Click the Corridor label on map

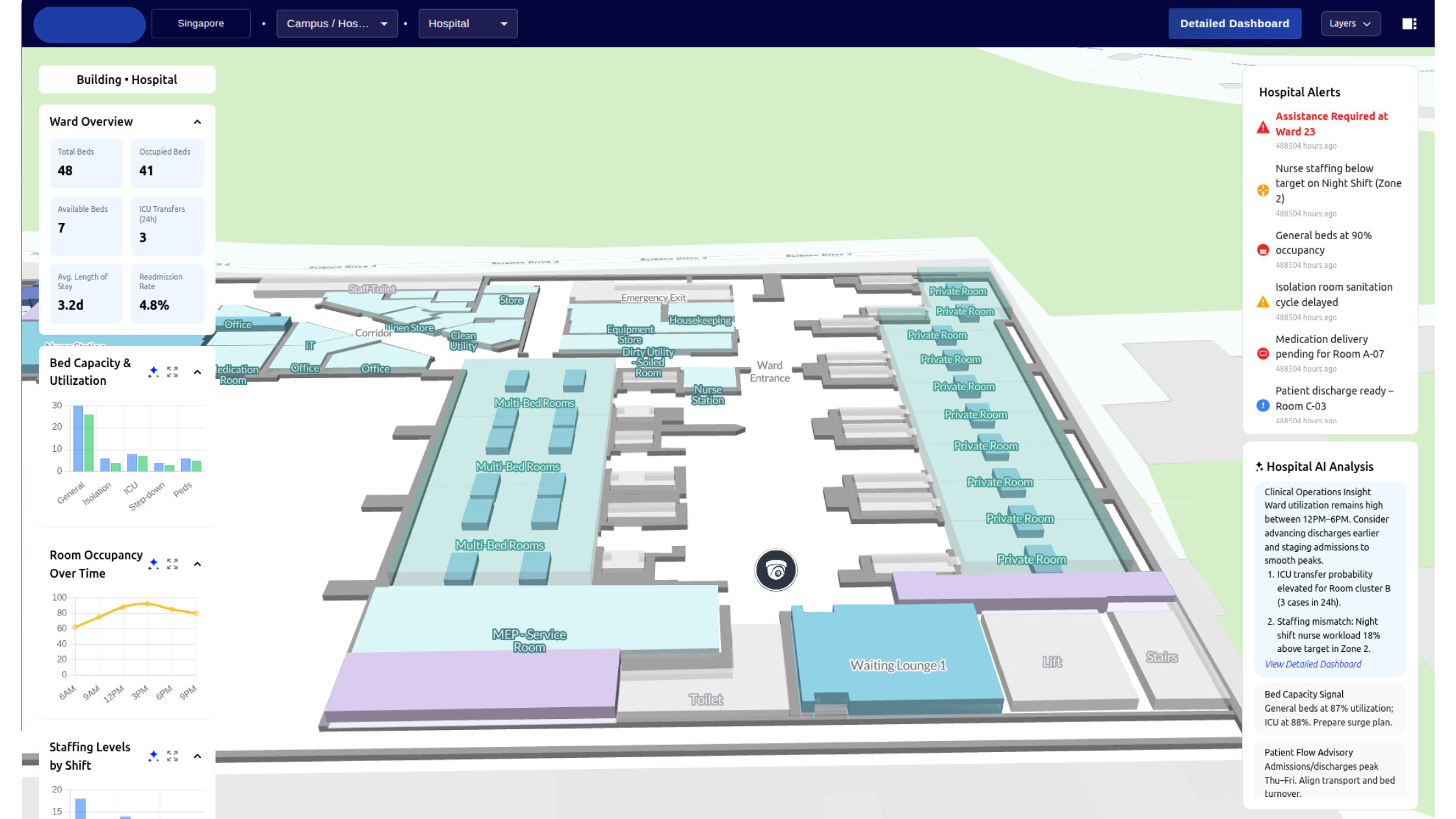coord(373,333)
